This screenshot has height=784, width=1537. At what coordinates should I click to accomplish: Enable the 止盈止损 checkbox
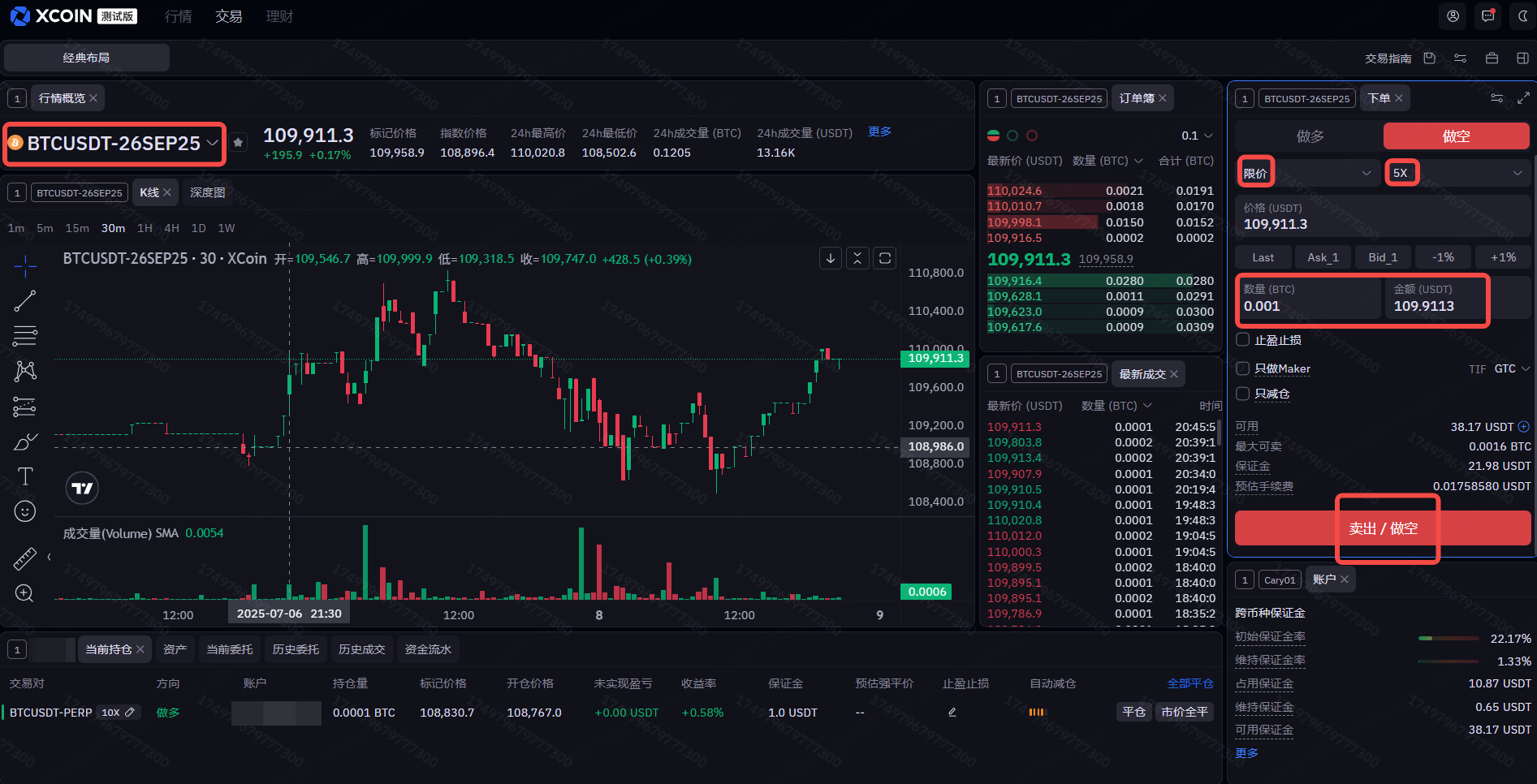(x=1242, y=339)
